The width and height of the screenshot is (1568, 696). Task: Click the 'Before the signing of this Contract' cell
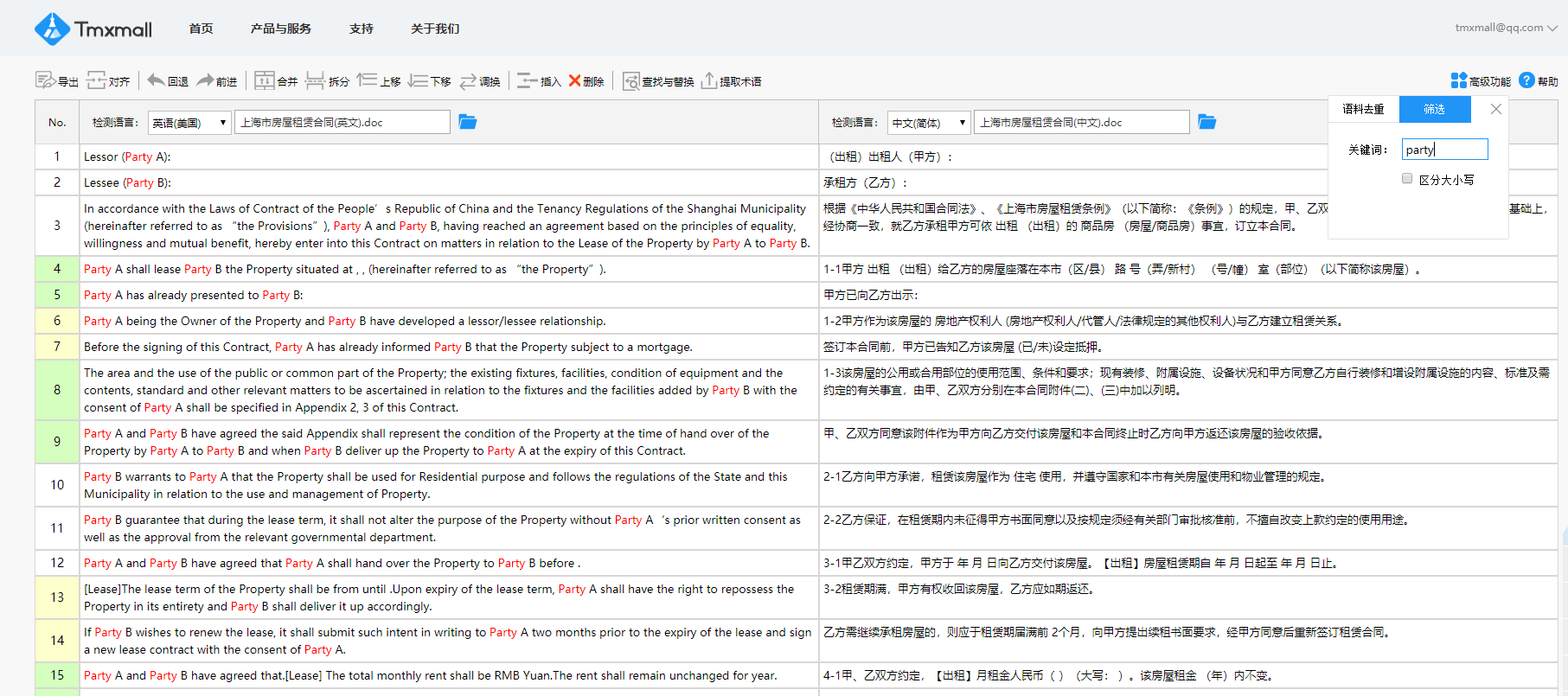click(x=449, y=347)
